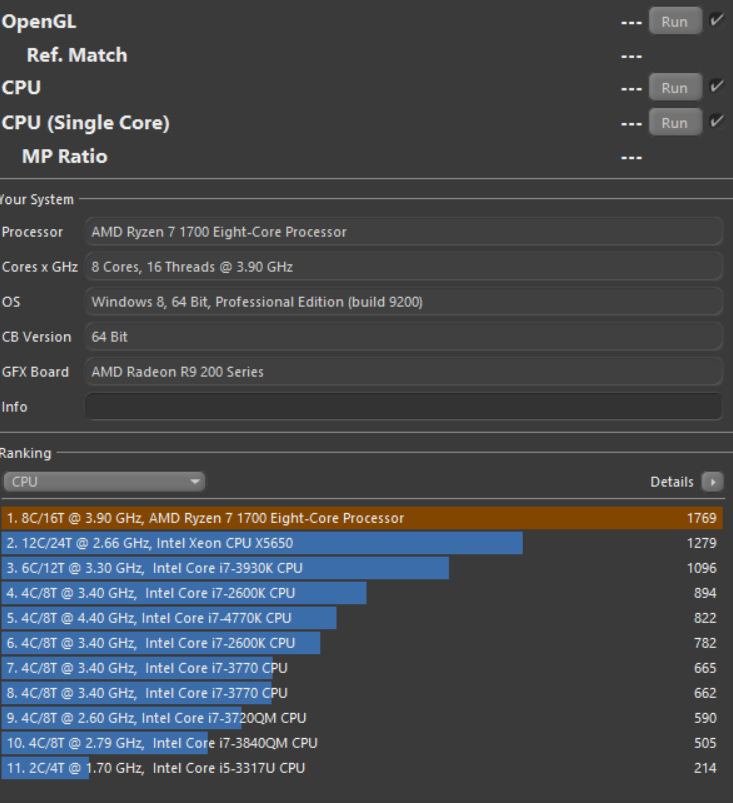The width and height of the screenshot is (733, 803).
Task: Select ranking entry Intel Core i7-3930K
Action: pyautogui.click(x=362, y=568)
